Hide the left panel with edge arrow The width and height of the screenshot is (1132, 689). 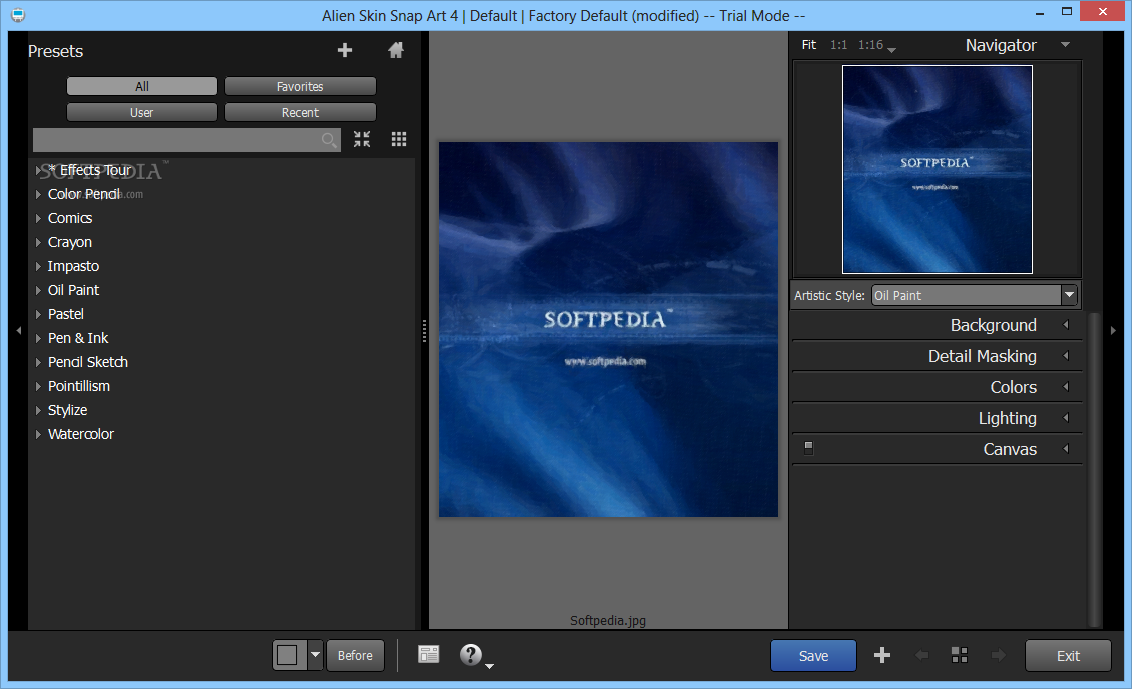(x=19, y=331)
